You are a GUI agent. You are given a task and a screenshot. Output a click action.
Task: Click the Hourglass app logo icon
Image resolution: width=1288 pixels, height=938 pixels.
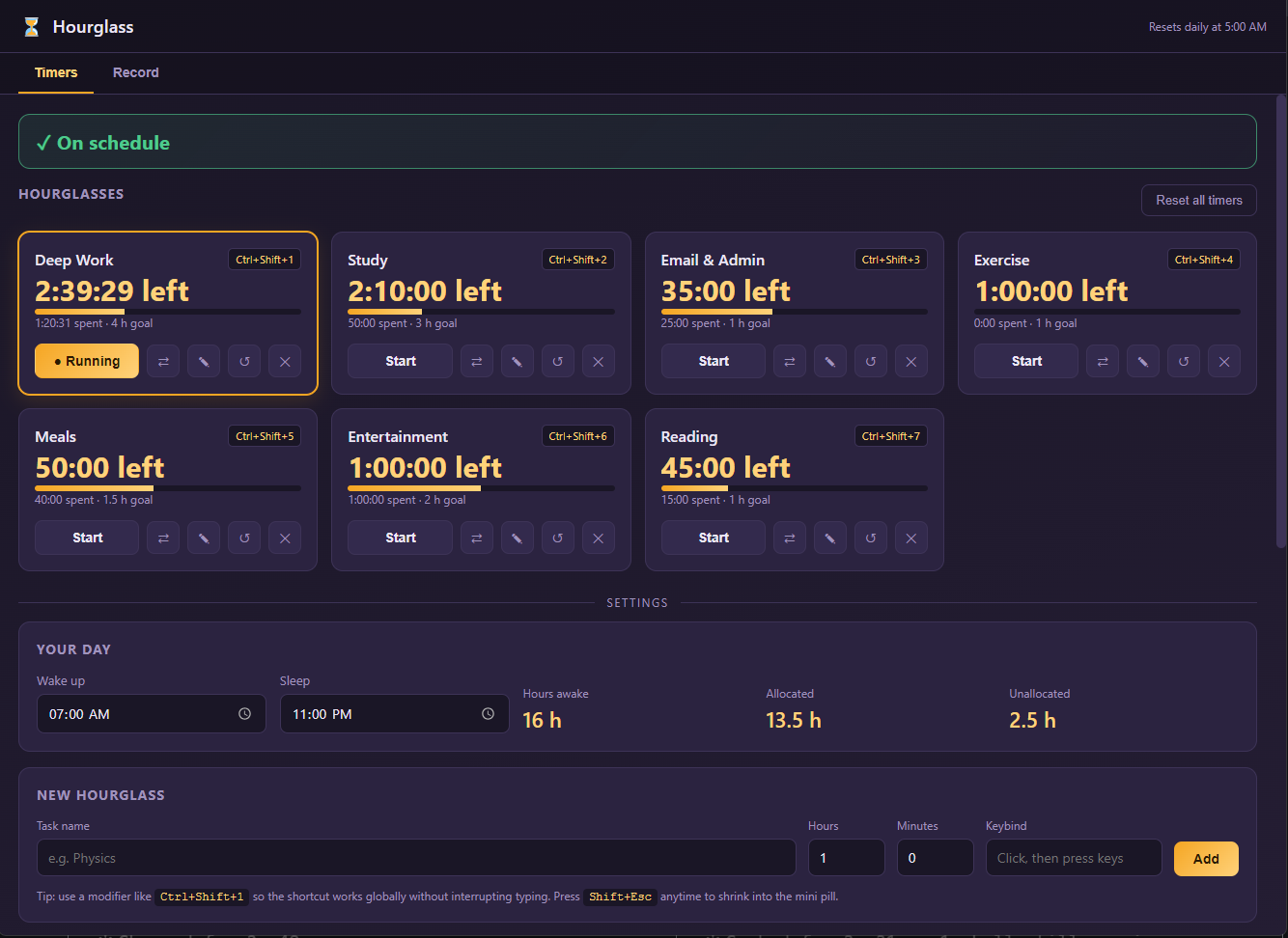[32, 27]
